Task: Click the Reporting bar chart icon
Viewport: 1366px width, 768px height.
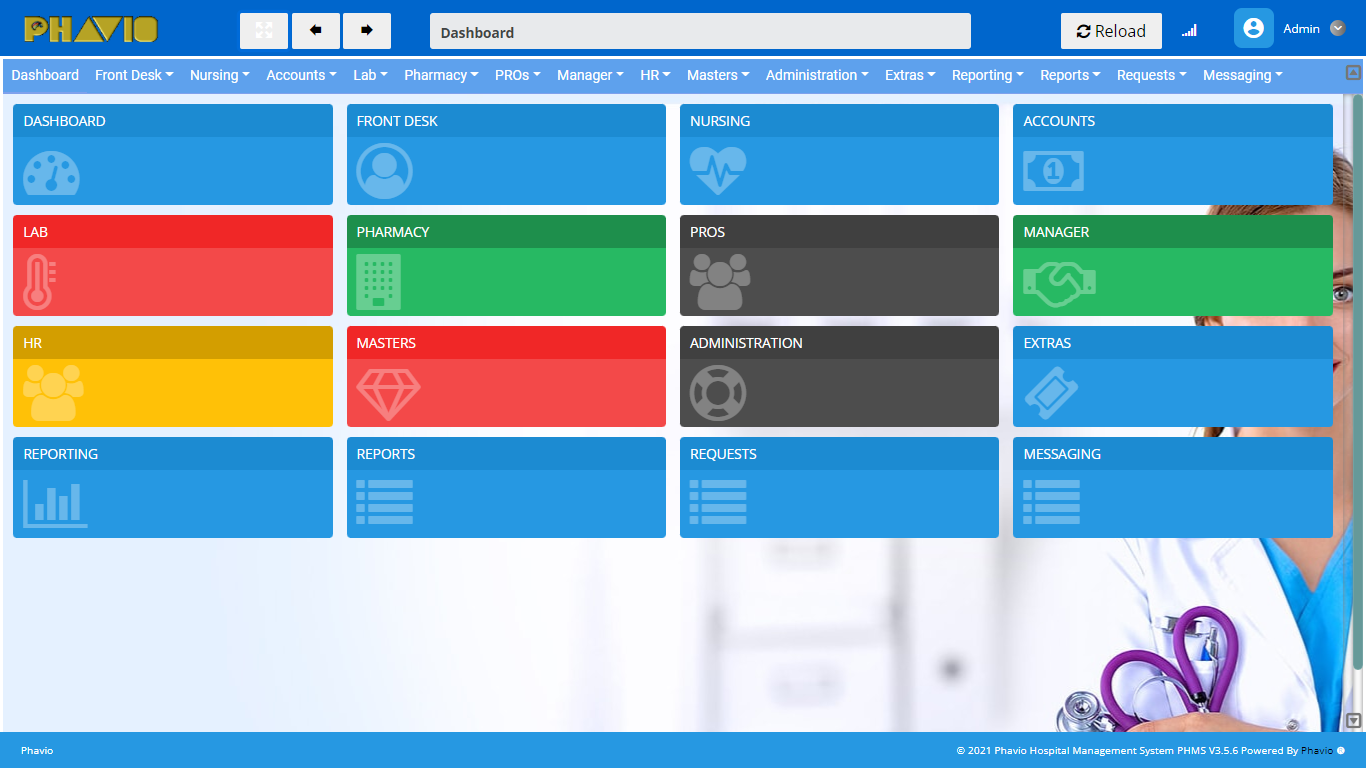Action: (56, 504)
